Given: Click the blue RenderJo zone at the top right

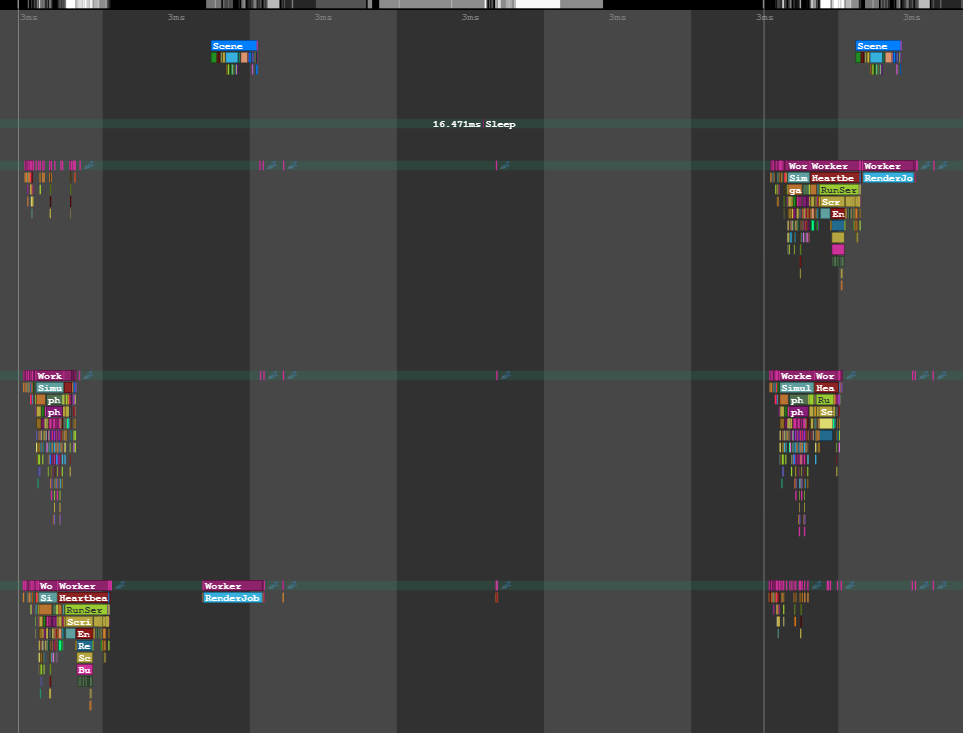Looking at the screenshot, I should click(888, 177).
